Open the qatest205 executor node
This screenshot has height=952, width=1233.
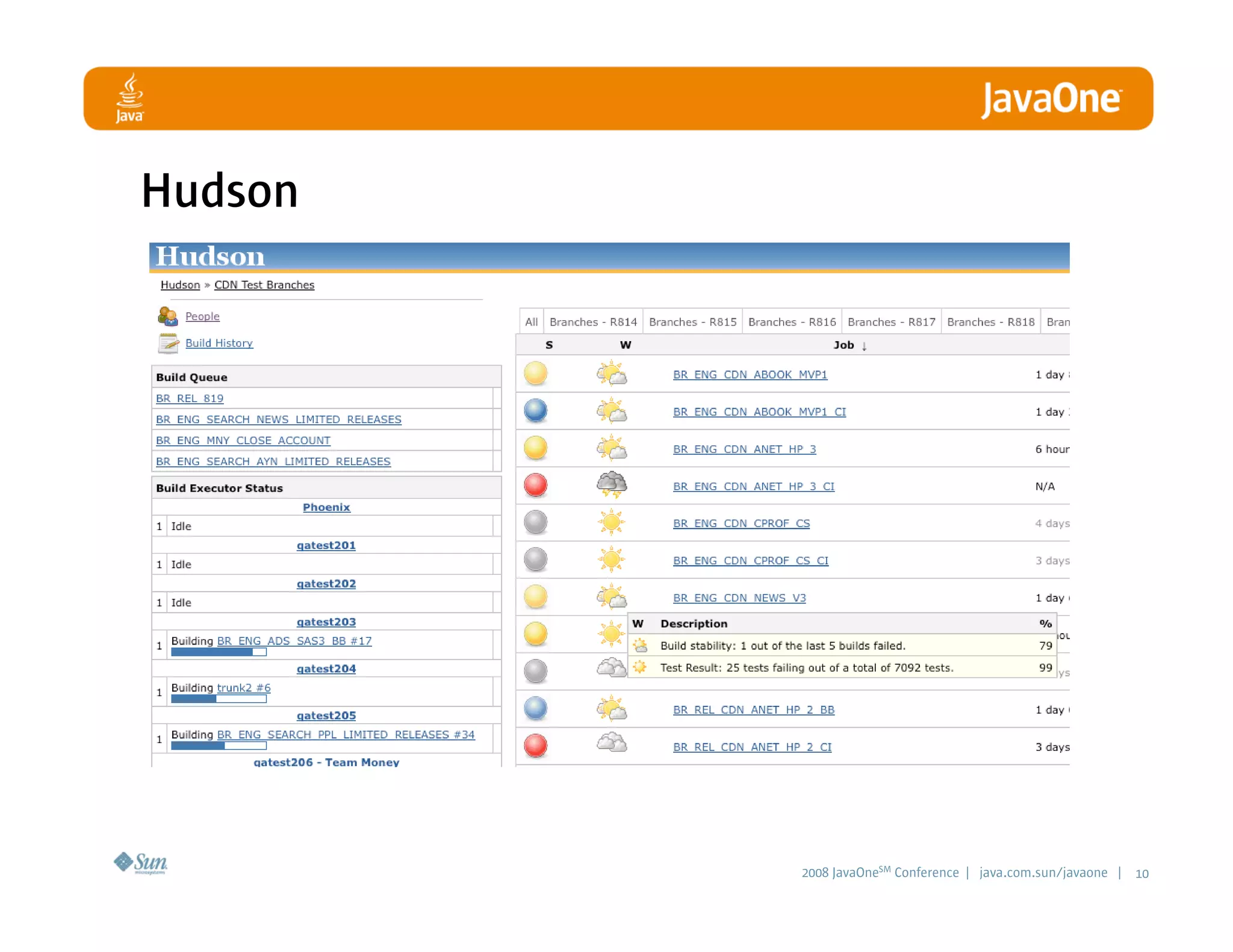[x=326, y=716]
